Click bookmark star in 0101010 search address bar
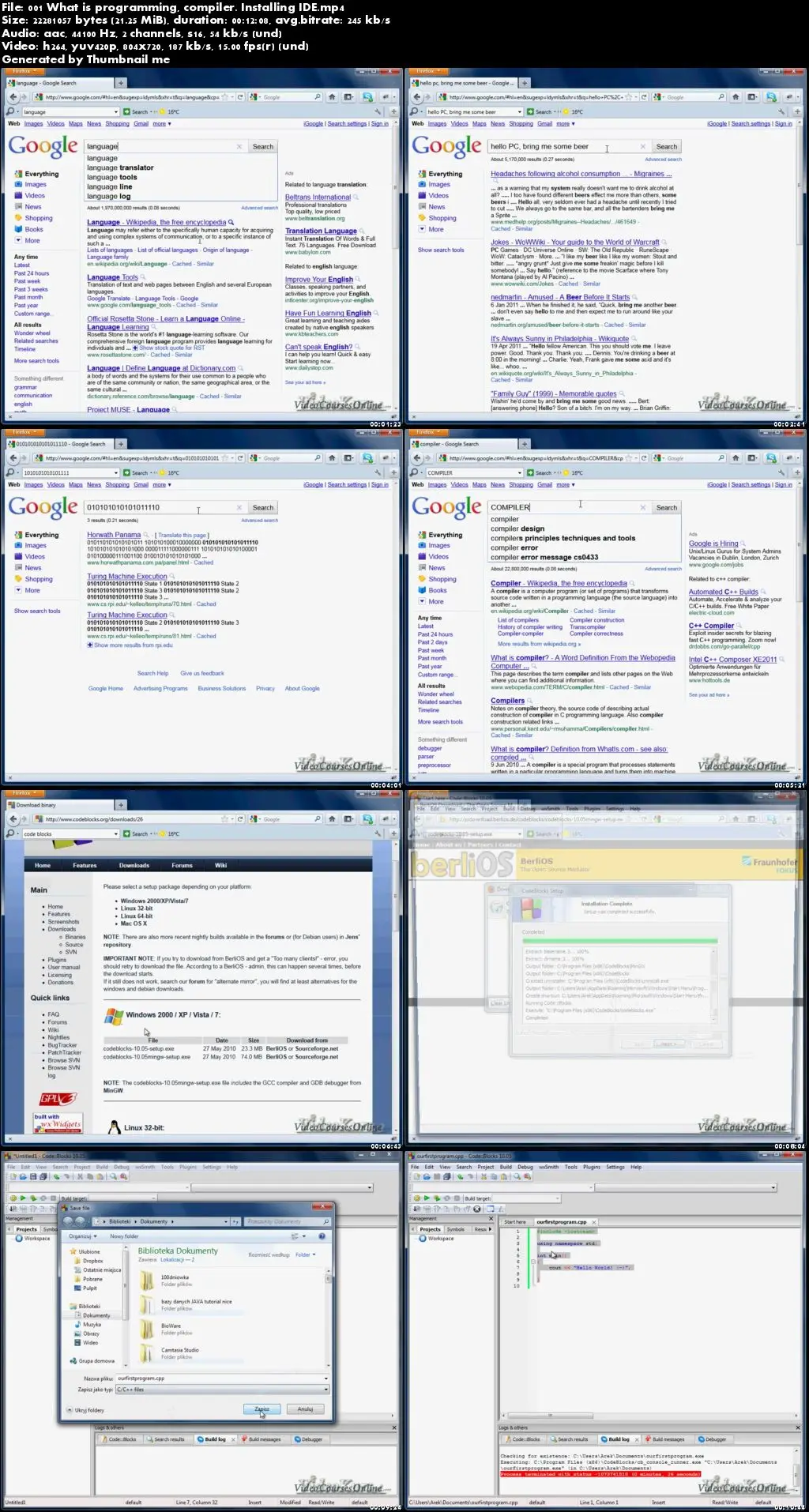 tap(225, 458)
